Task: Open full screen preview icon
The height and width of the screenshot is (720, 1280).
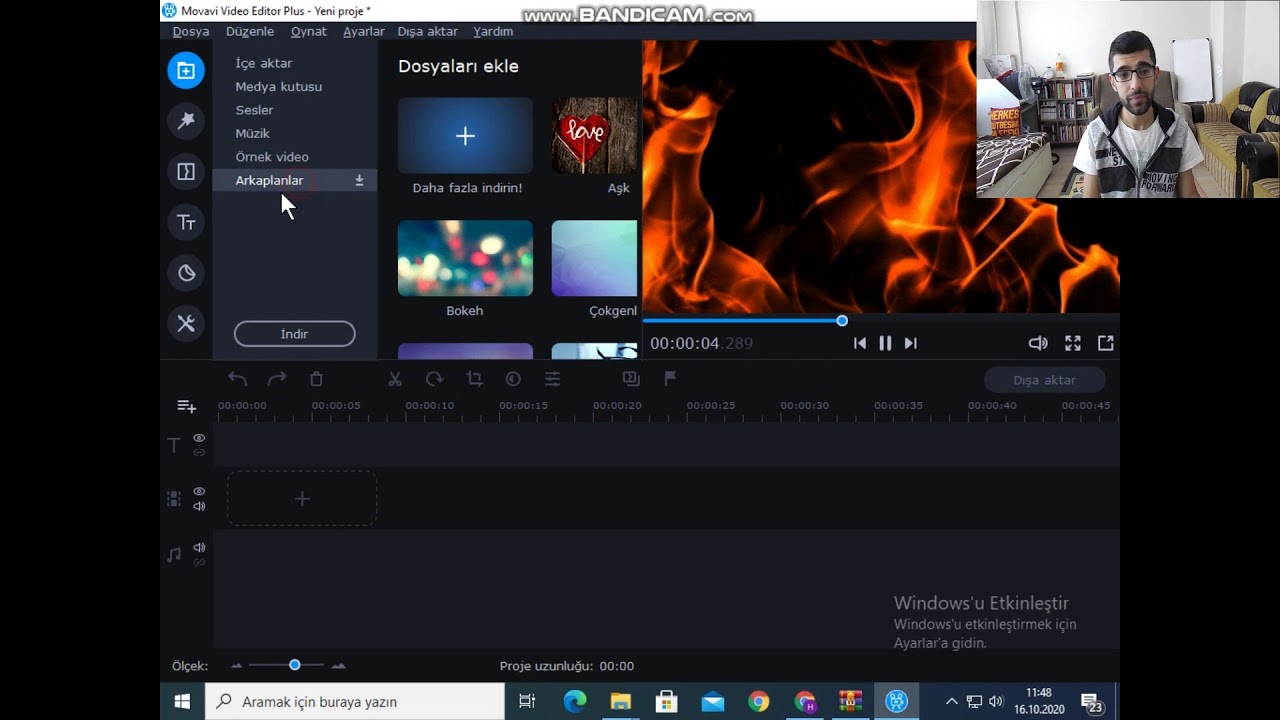Action: point(1073,343)
